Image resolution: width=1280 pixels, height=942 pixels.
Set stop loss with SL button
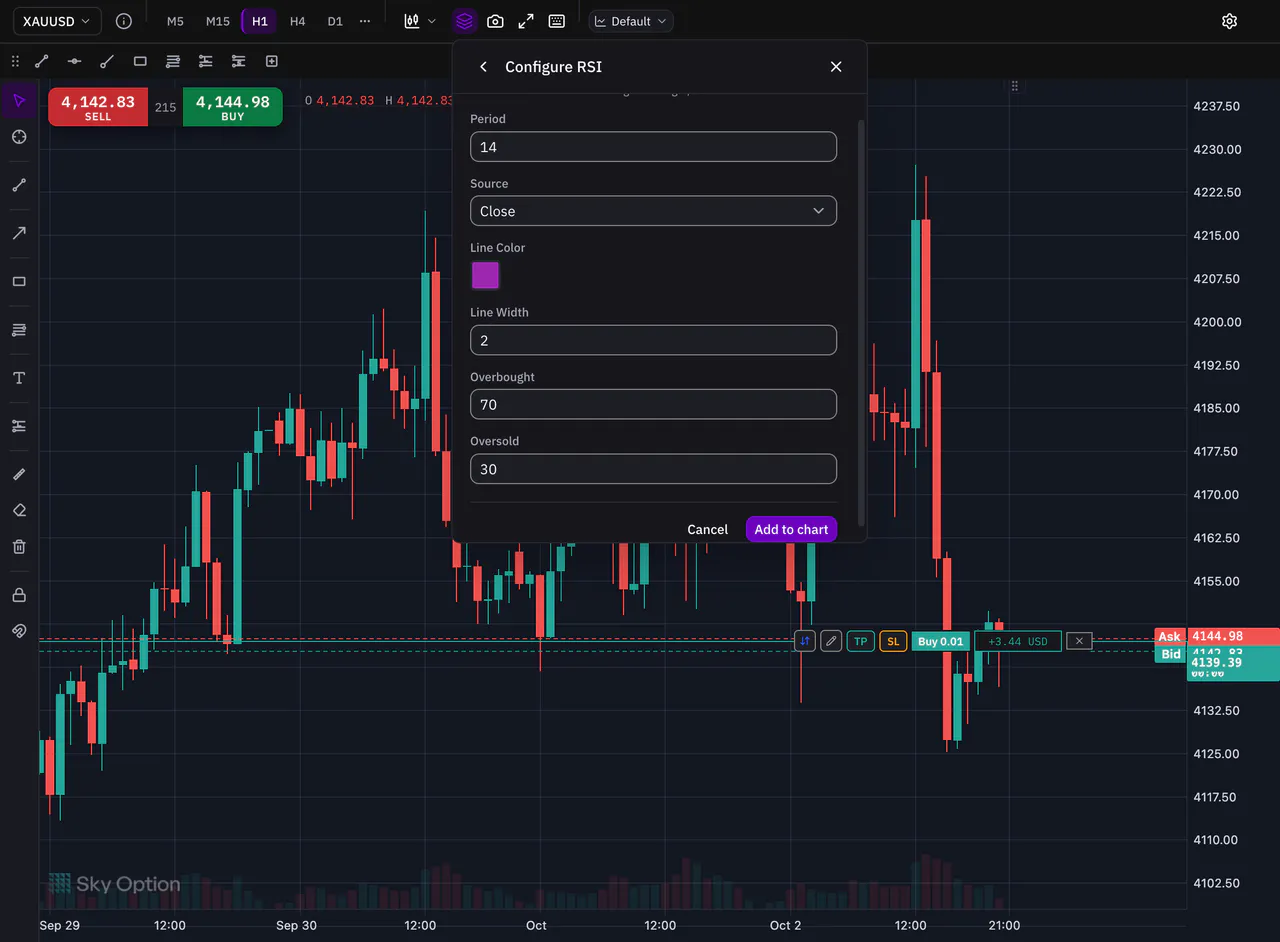pyautogui.click(x=893, y=641)
